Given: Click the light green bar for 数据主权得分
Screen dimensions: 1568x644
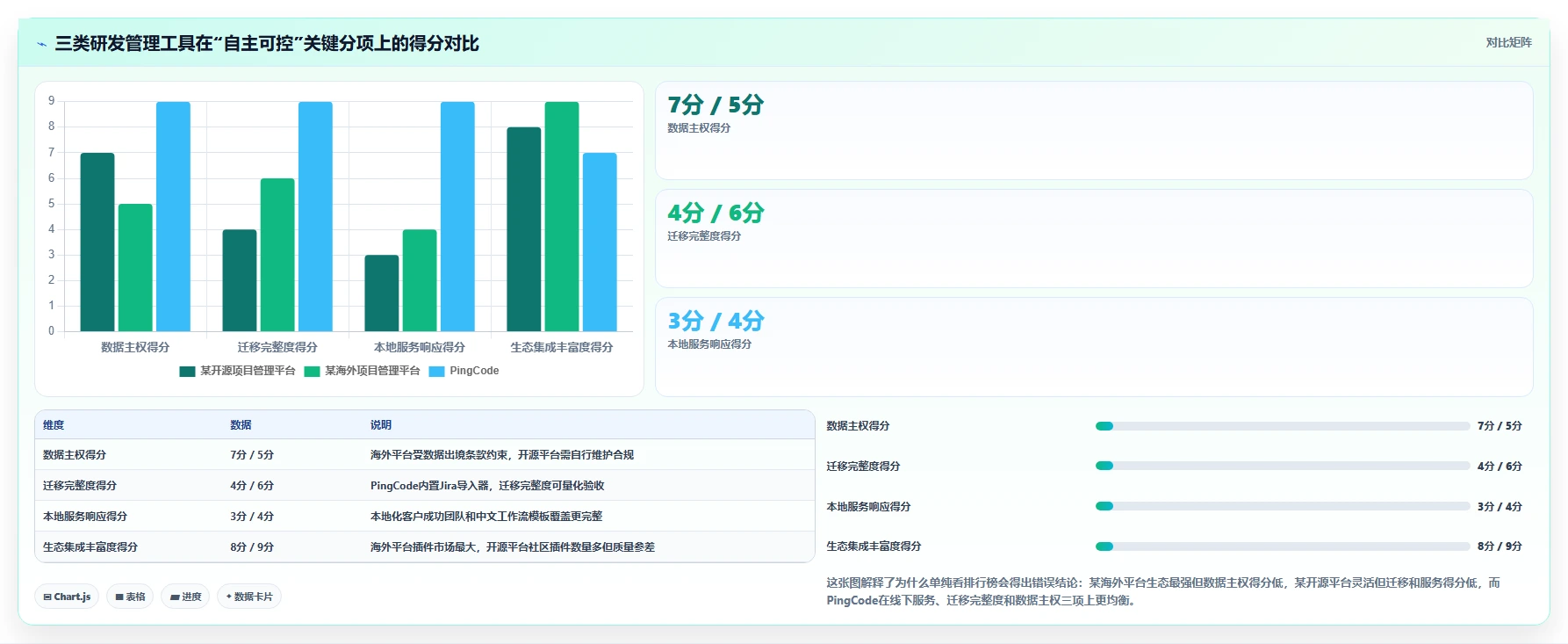Looking at the screenshot, I should coord(135,267).
